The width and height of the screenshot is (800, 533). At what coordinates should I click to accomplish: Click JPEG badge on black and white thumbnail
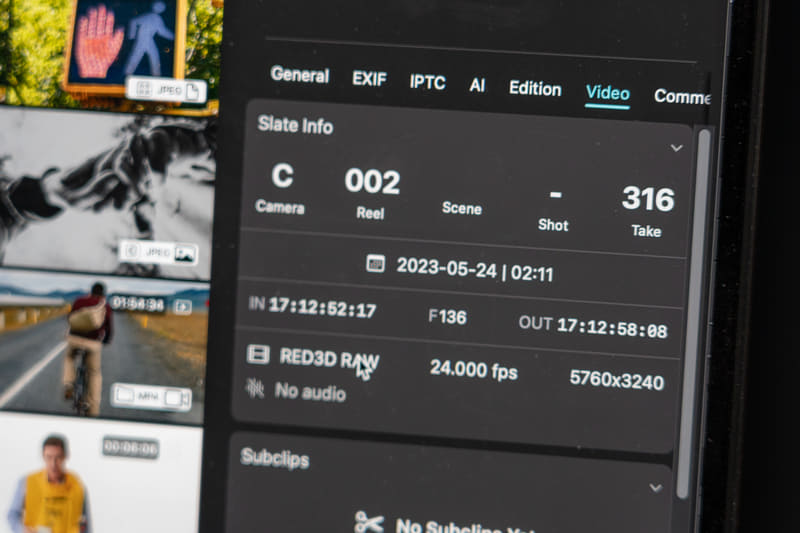(158, 252)
